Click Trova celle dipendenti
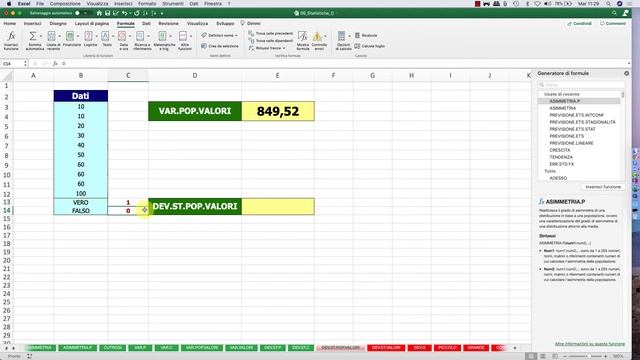Viewport: 640px width, 360px height. coord(271,41)
